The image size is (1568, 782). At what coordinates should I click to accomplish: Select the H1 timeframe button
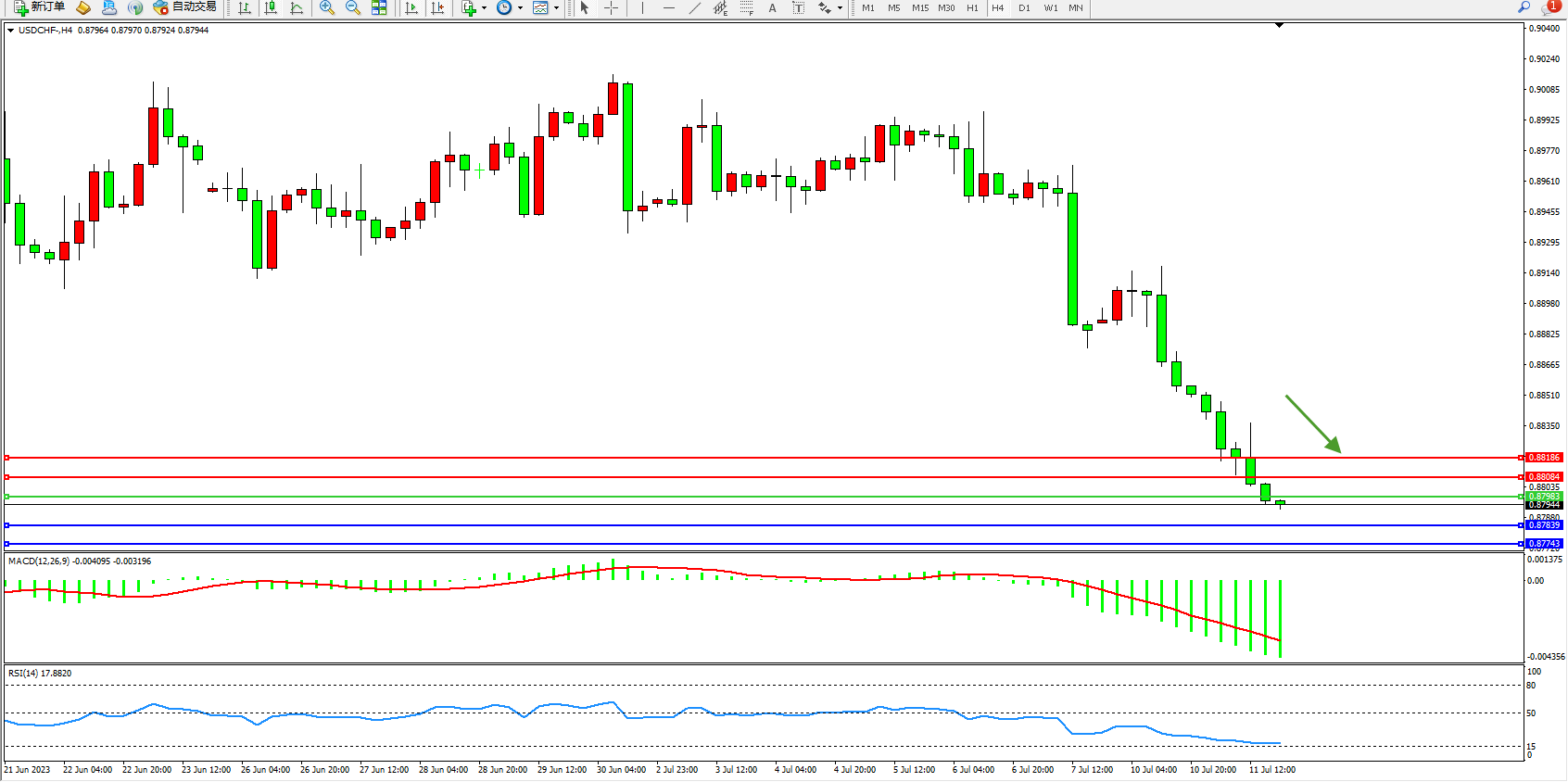coord(972,7)
